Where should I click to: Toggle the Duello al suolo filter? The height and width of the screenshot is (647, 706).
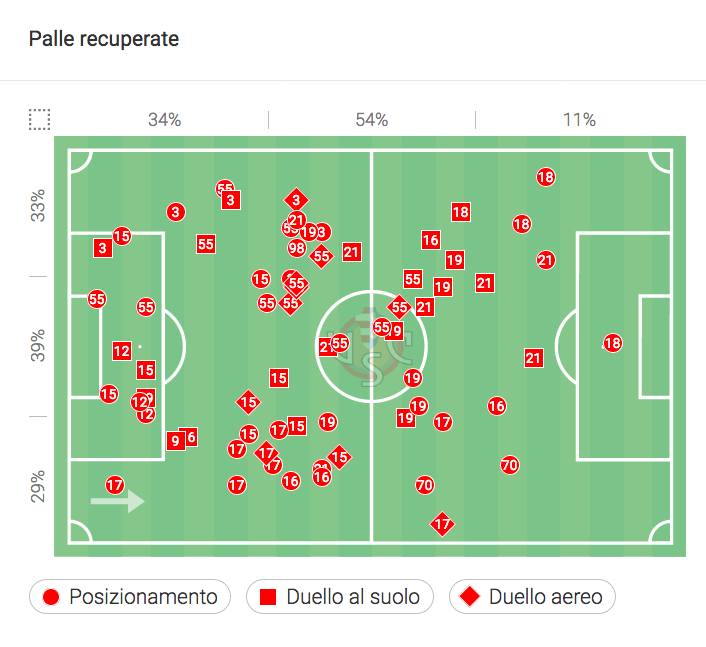(340, 597)
